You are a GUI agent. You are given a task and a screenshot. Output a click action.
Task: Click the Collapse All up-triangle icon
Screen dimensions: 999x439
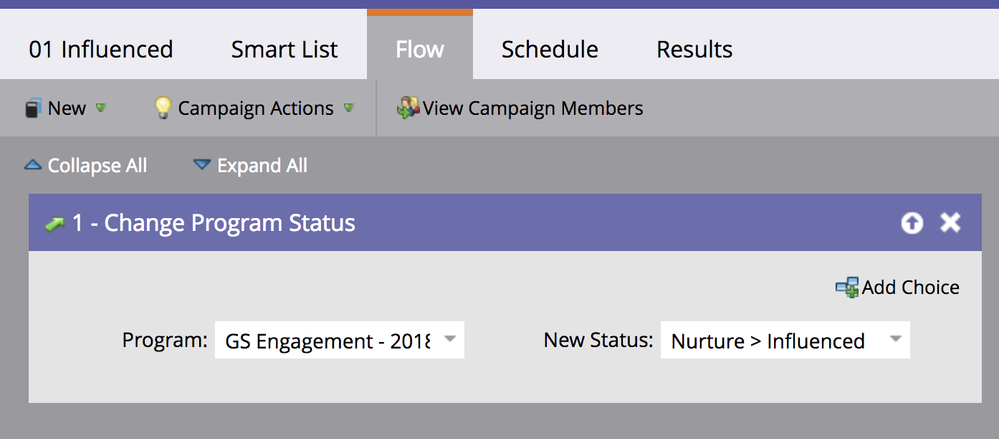coord(33,166)
